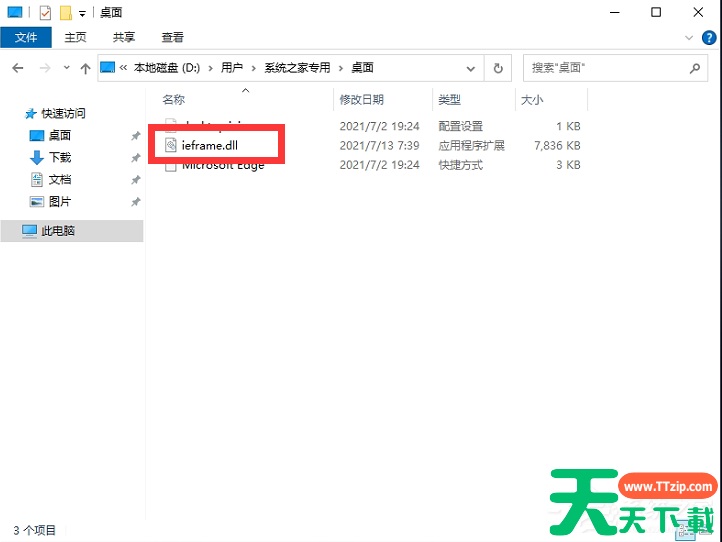The height and width of the screenshot is (542, 722).
Task: Switch to the 查看 ribbon tab
Action: point(172,37)
